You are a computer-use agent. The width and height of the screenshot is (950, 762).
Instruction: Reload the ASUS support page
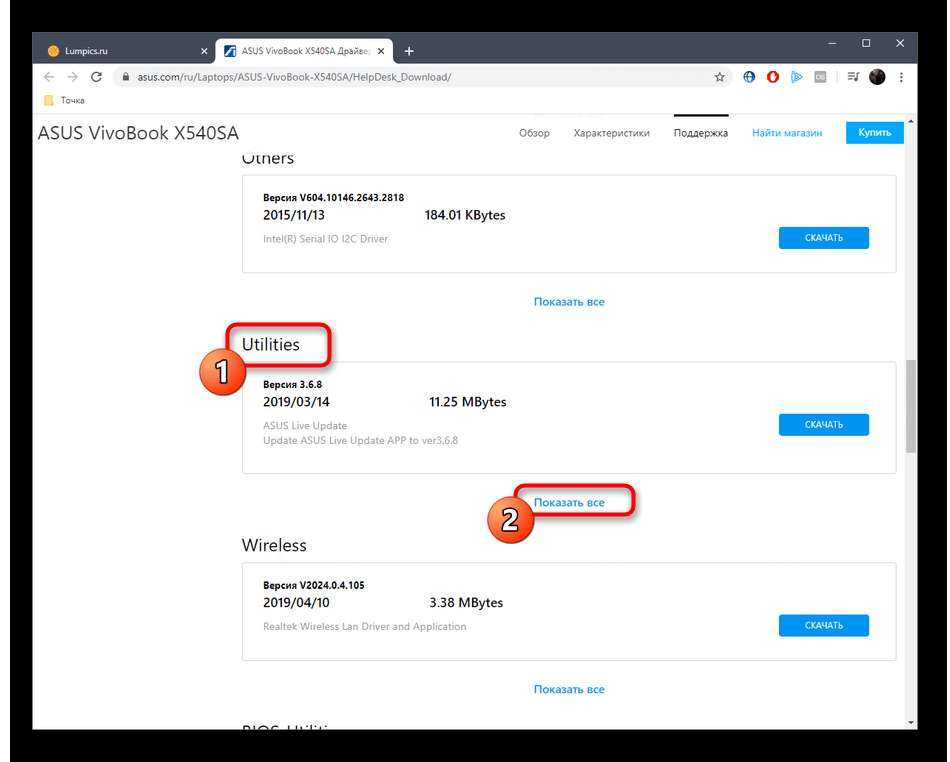(x=96, y=77)
